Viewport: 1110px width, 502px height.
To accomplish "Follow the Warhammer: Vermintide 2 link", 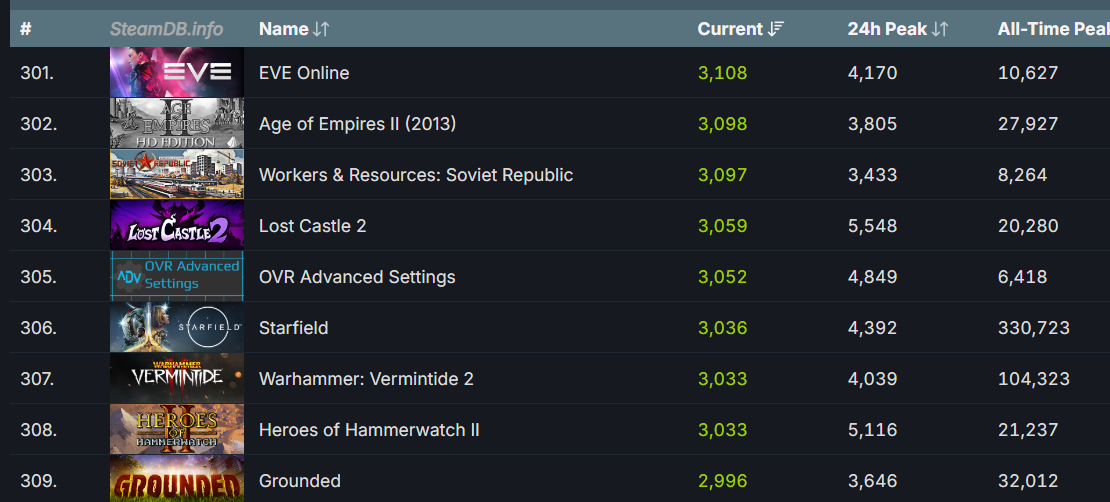I will click(366, 379).
